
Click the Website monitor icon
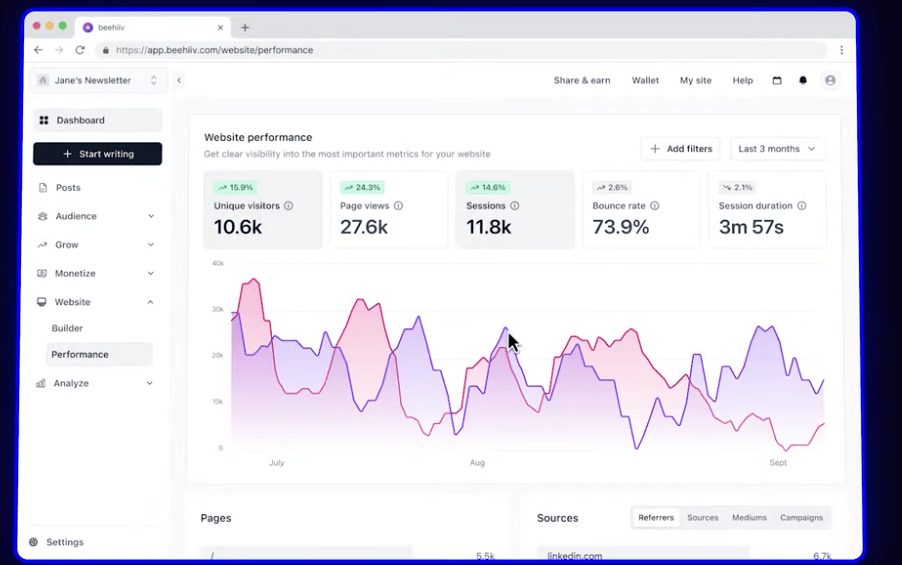pos(41,302)
